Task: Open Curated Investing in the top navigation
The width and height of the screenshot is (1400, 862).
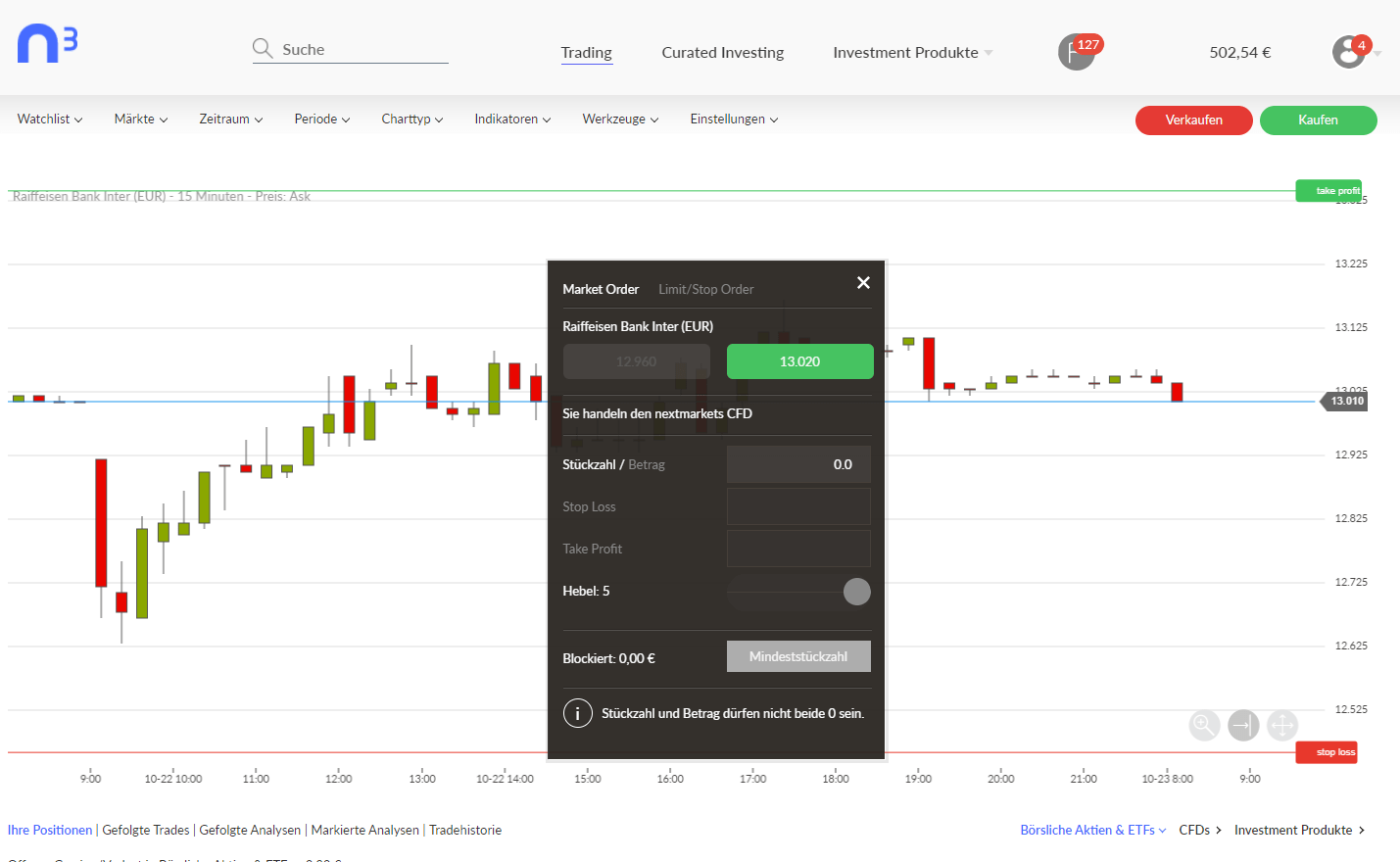Action: click(723, 53)
